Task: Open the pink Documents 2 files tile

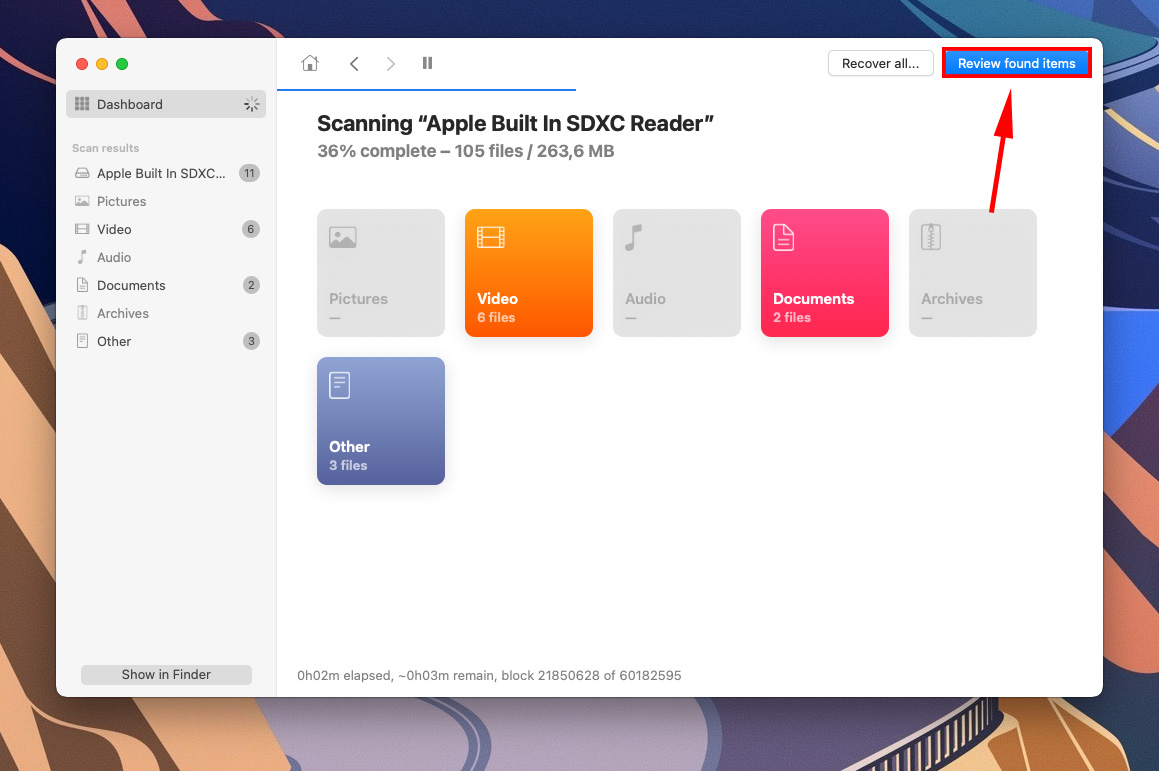Action: click(x=824, y=272)
